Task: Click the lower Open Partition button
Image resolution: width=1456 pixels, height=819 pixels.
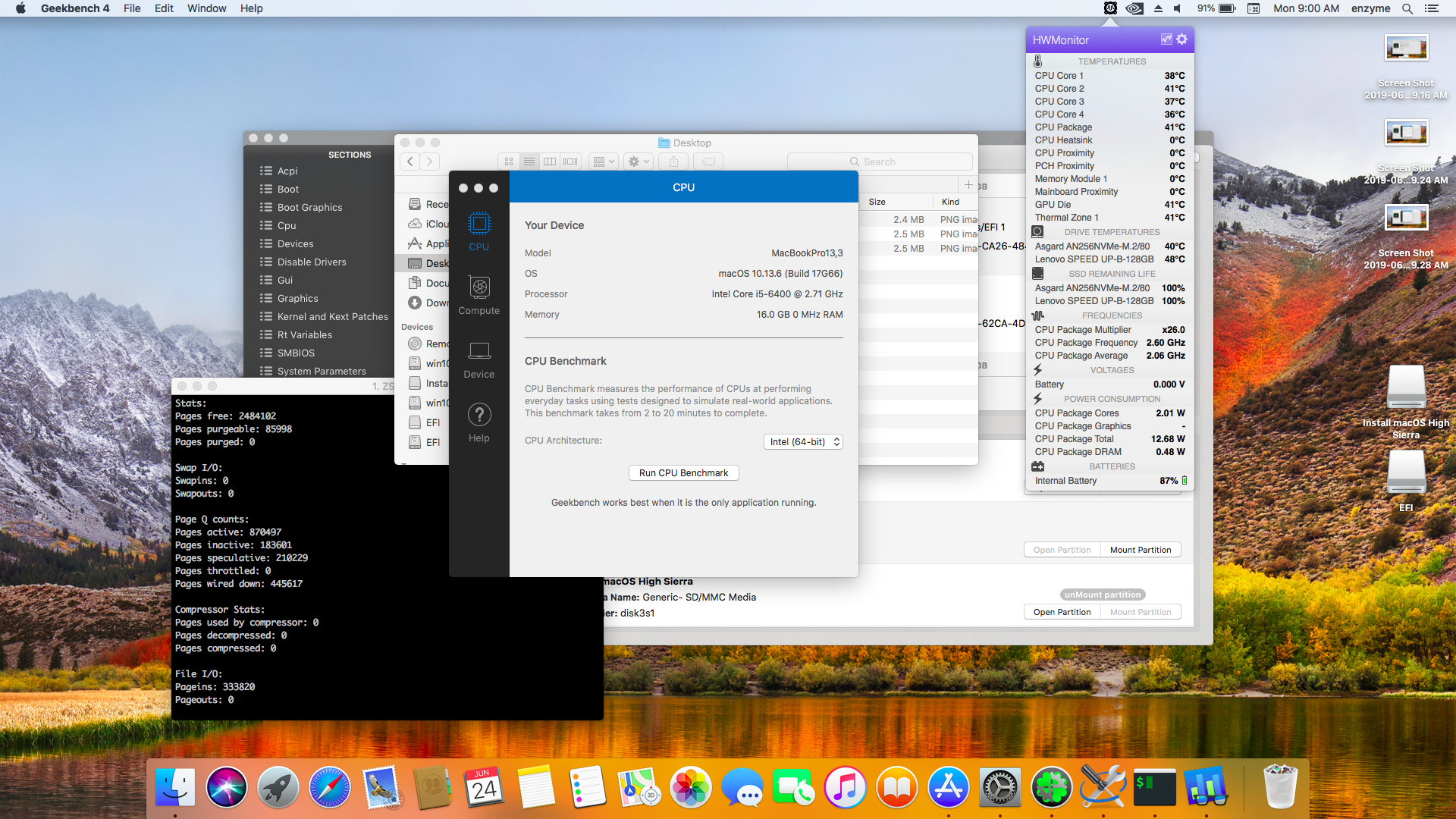Action: click(x=1062, y=612)
